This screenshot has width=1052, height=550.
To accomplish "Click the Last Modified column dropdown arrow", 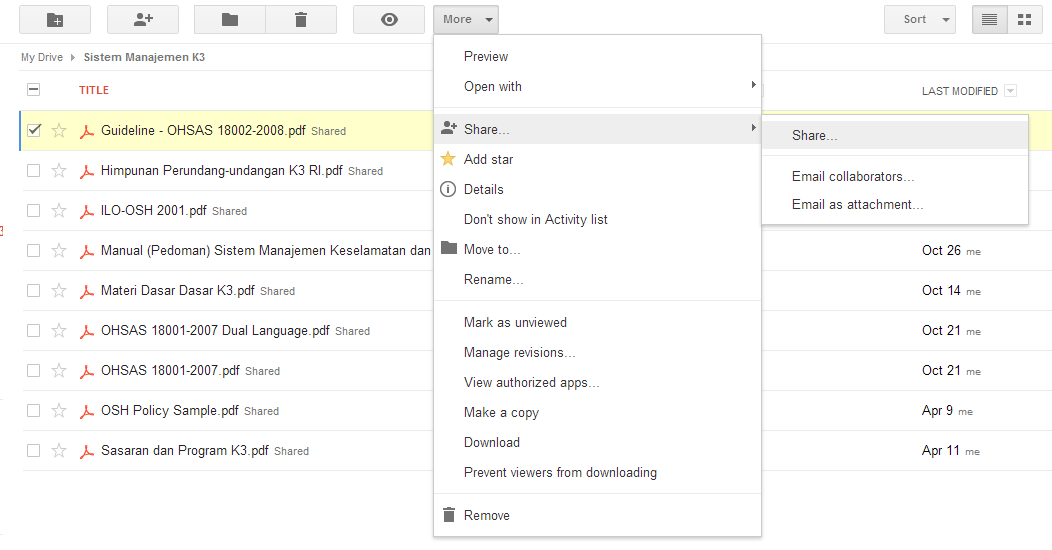I will (1010, 91).
